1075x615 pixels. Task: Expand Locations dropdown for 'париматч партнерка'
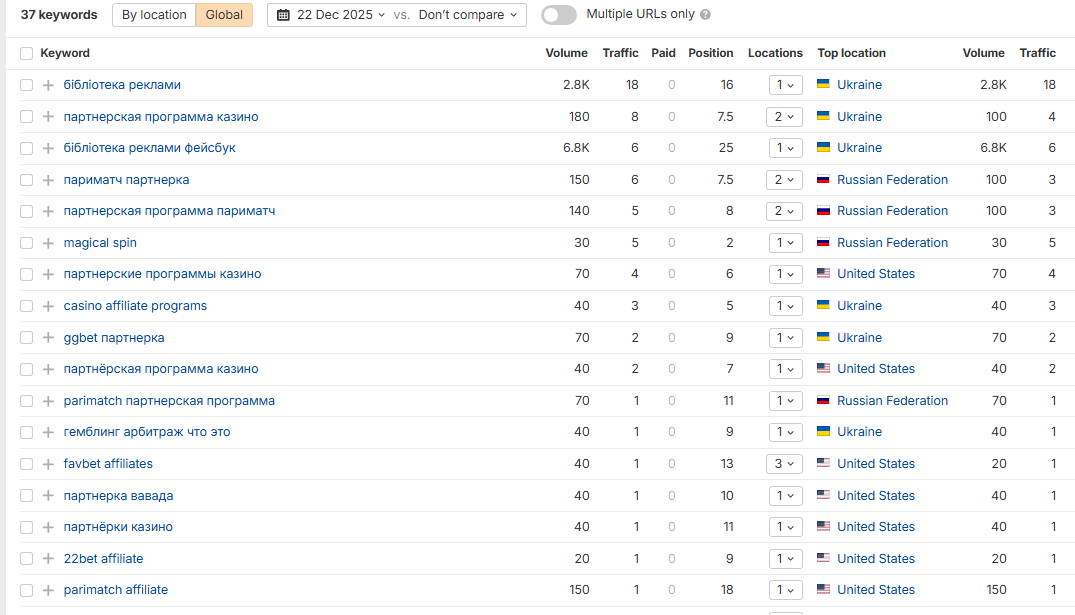click(784, 180)
